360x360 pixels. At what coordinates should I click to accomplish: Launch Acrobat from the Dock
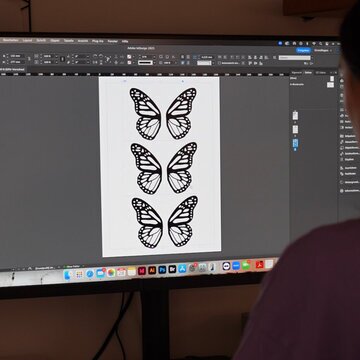click(x=259, y=265)
